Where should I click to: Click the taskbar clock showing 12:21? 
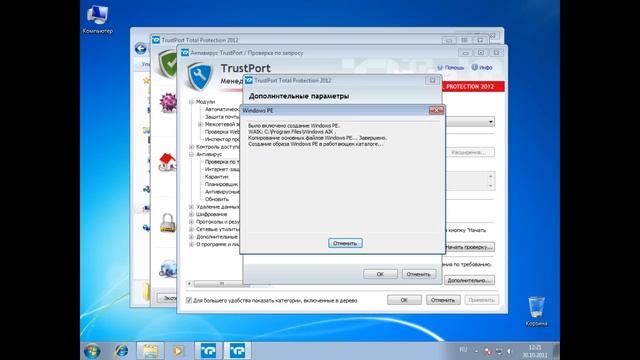[535, 351]
